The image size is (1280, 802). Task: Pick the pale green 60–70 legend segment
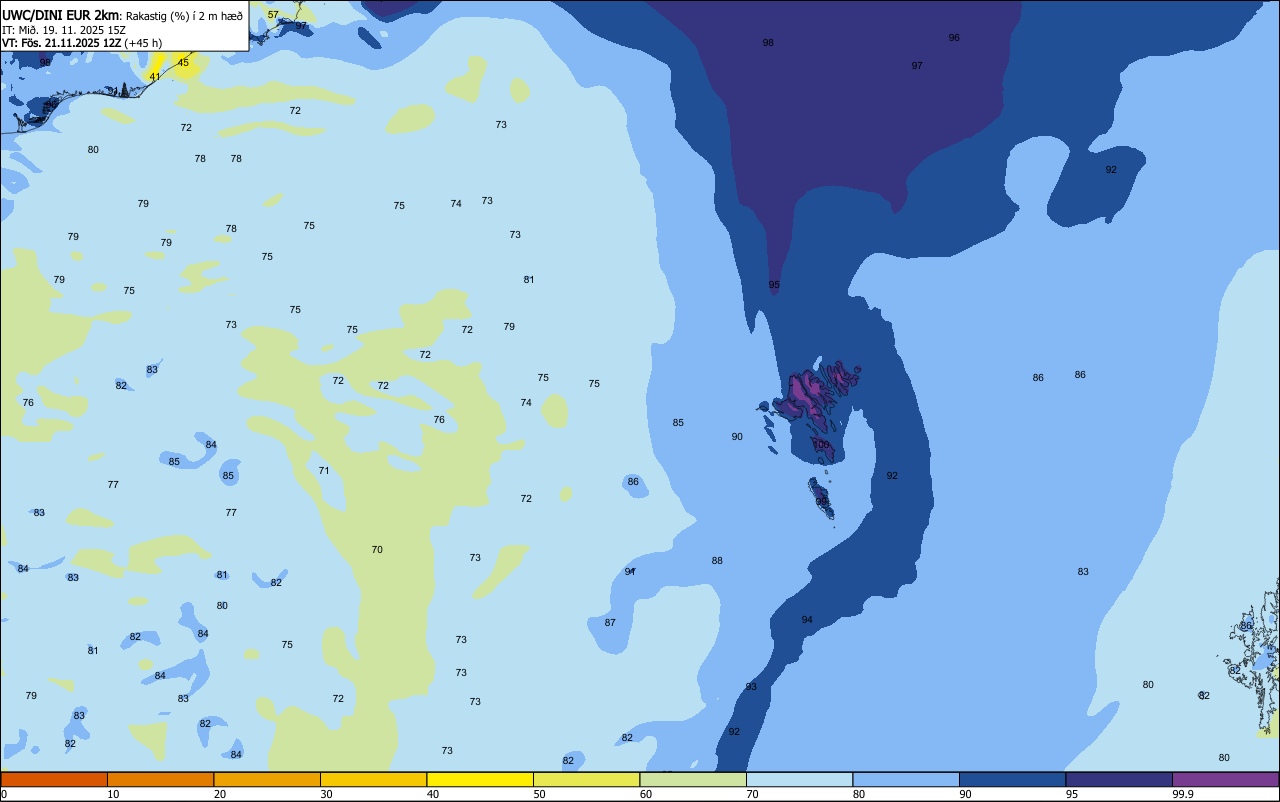tap(693, 779)
